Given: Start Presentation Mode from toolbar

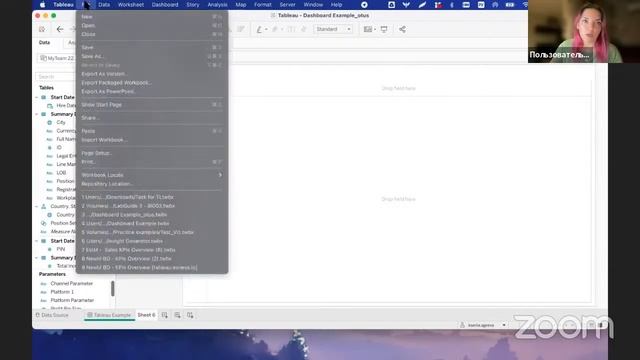Looking at the screenshot, I should (x=384, y=29).
